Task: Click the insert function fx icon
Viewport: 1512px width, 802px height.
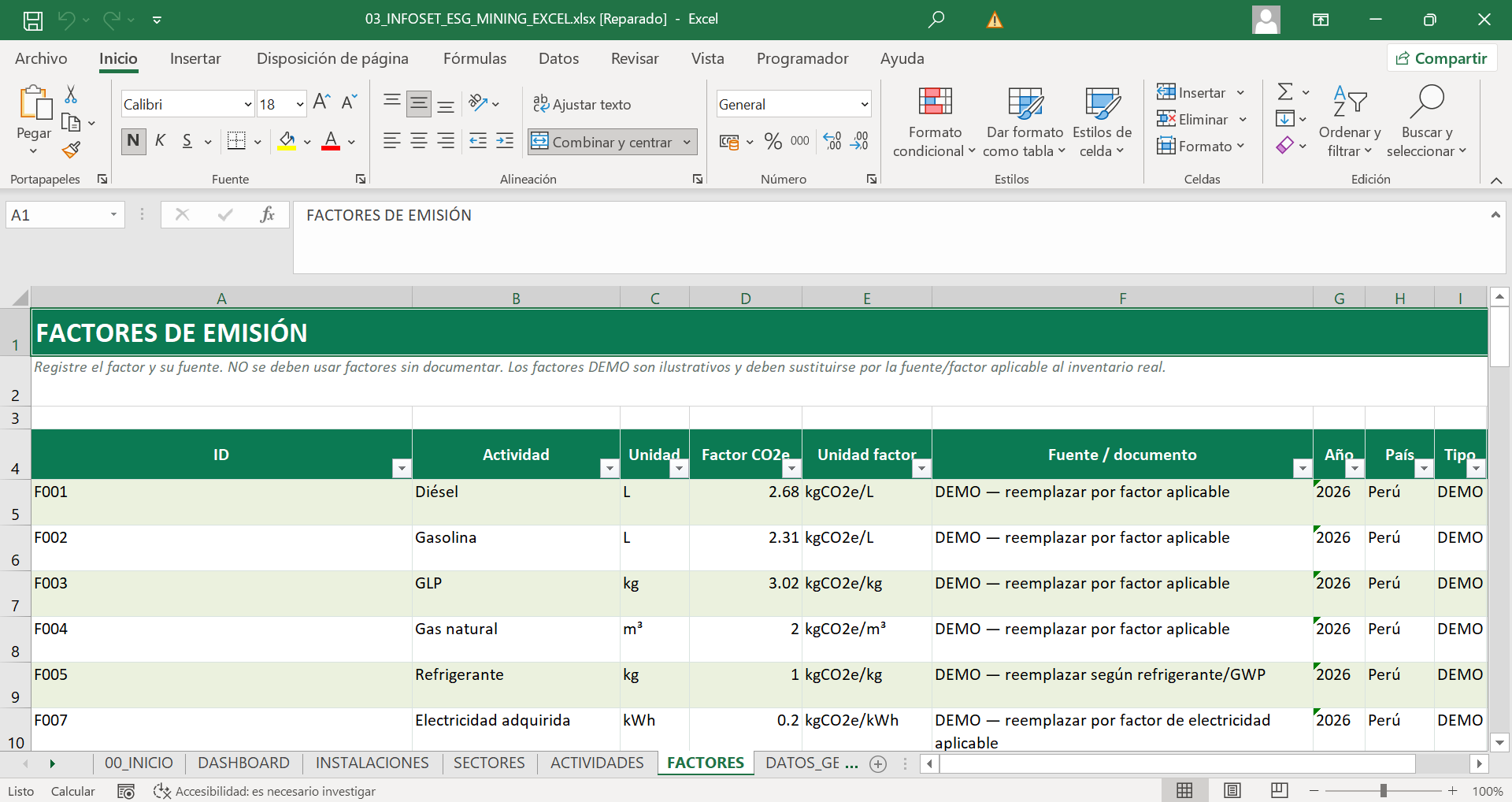Action: coord(267,214)
